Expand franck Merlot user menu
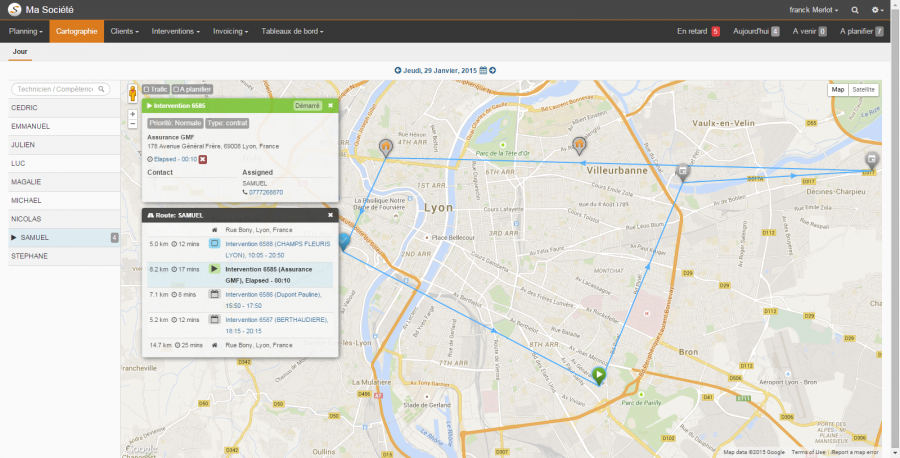This screenshot has height=458, width=900. (813, 10)
